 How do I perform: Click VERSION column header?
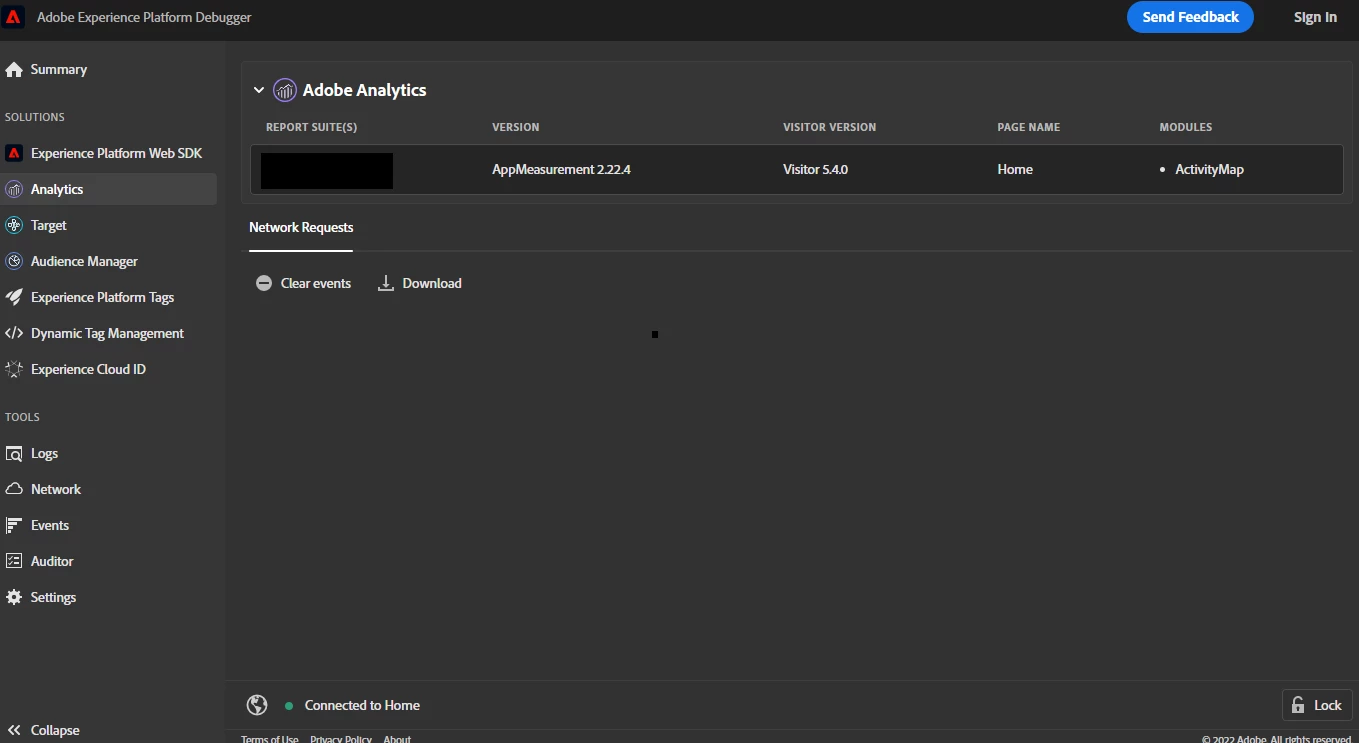click(516, 127)
